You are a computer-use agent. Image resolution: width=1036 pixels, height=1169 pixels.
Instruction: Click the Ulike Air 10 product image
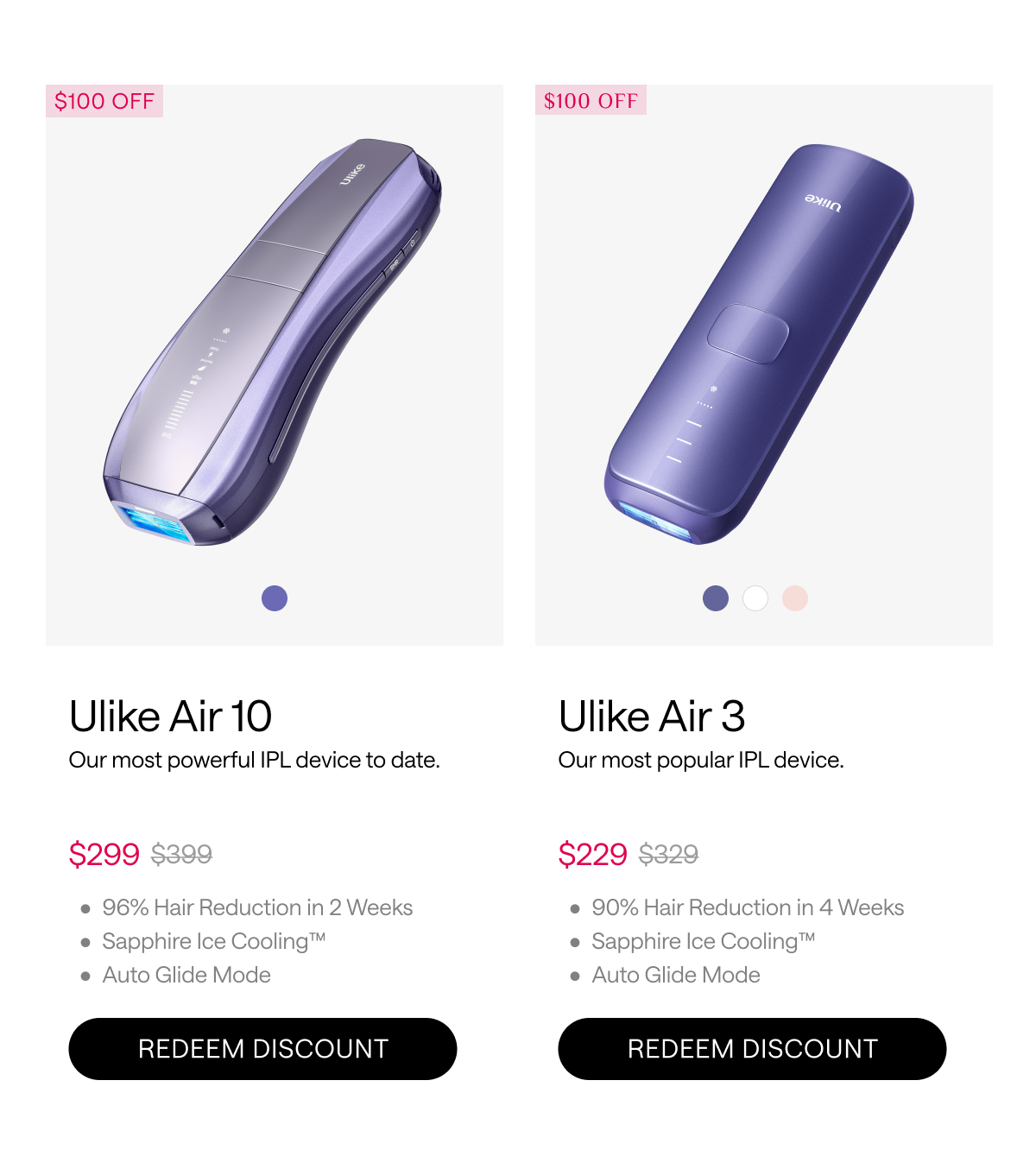coord(274,343)
